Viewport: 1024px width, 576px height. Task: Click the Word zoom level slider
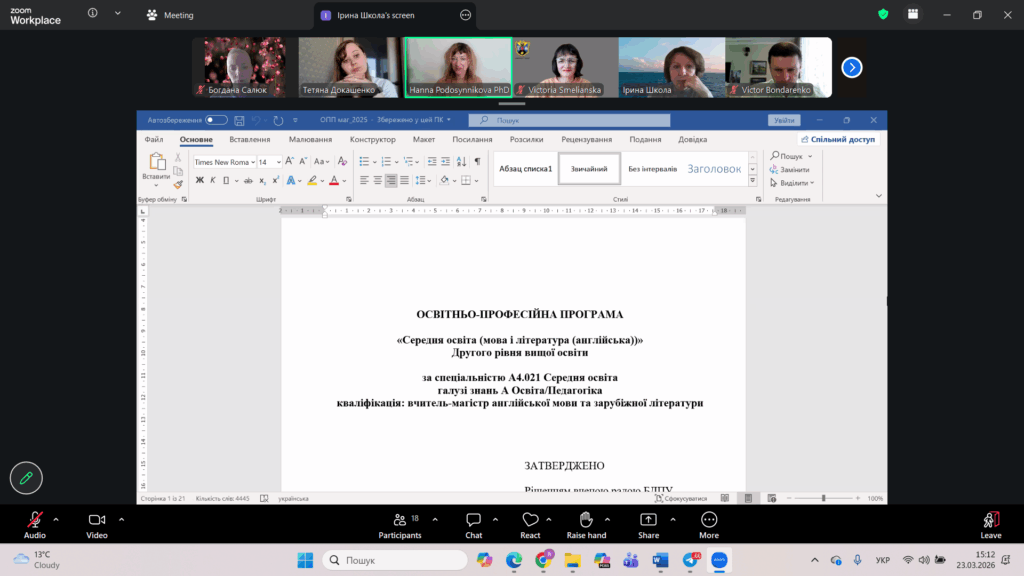[x=823, y=498]
